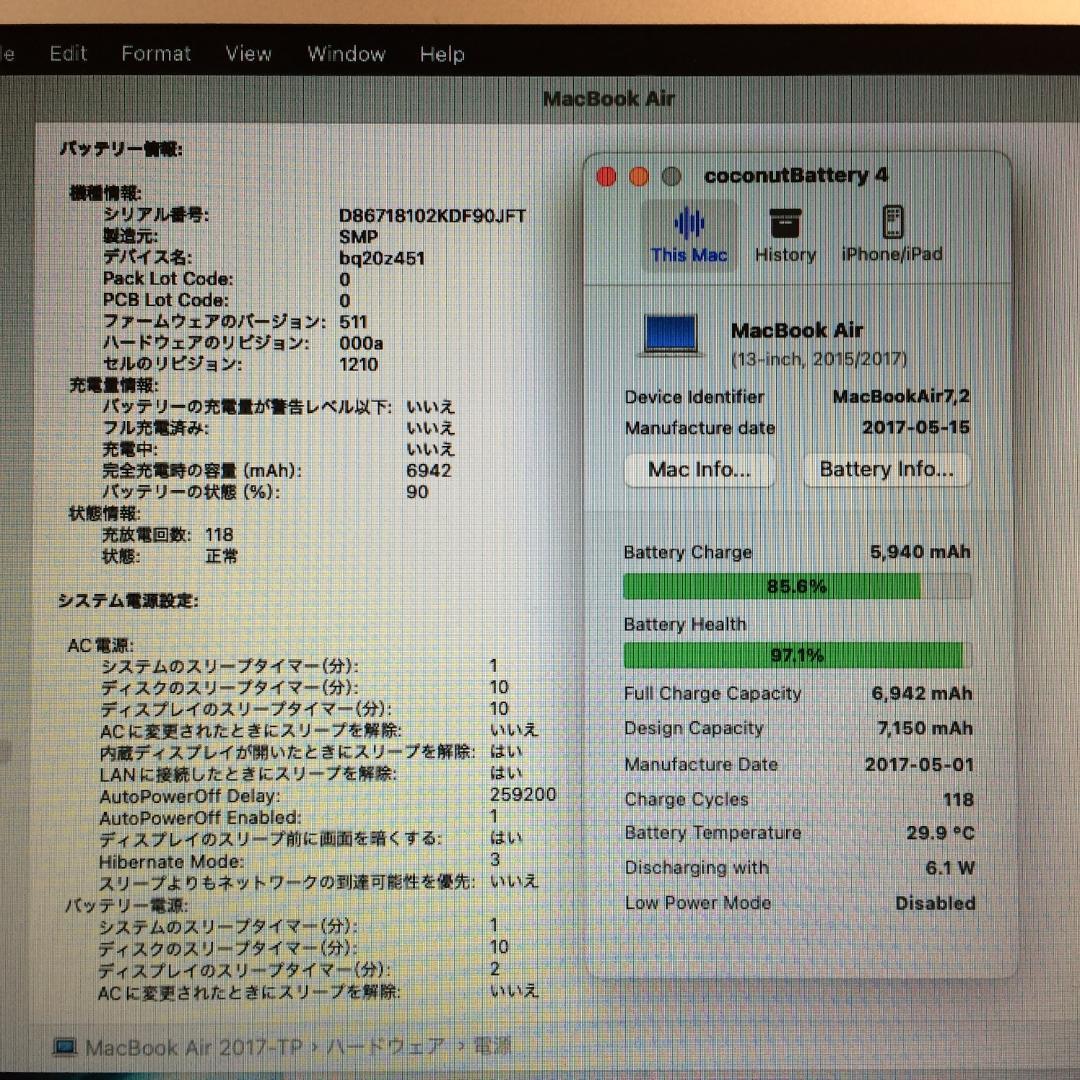
Task: Click the 充放電回数 value 118 in System Information
Action: point(219,535)
